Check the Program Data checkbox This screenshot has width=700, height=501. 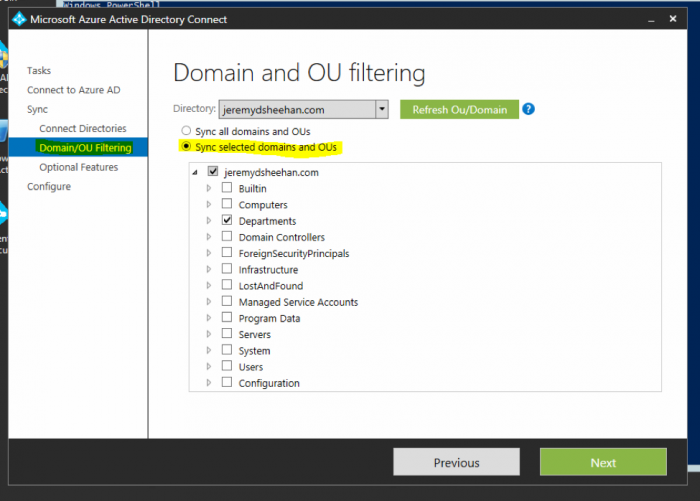pos(227,317)
